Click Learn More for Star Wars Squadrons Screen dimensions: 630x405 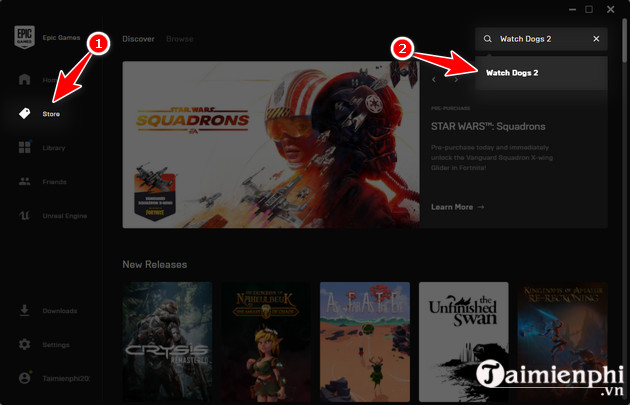[457, 207]
